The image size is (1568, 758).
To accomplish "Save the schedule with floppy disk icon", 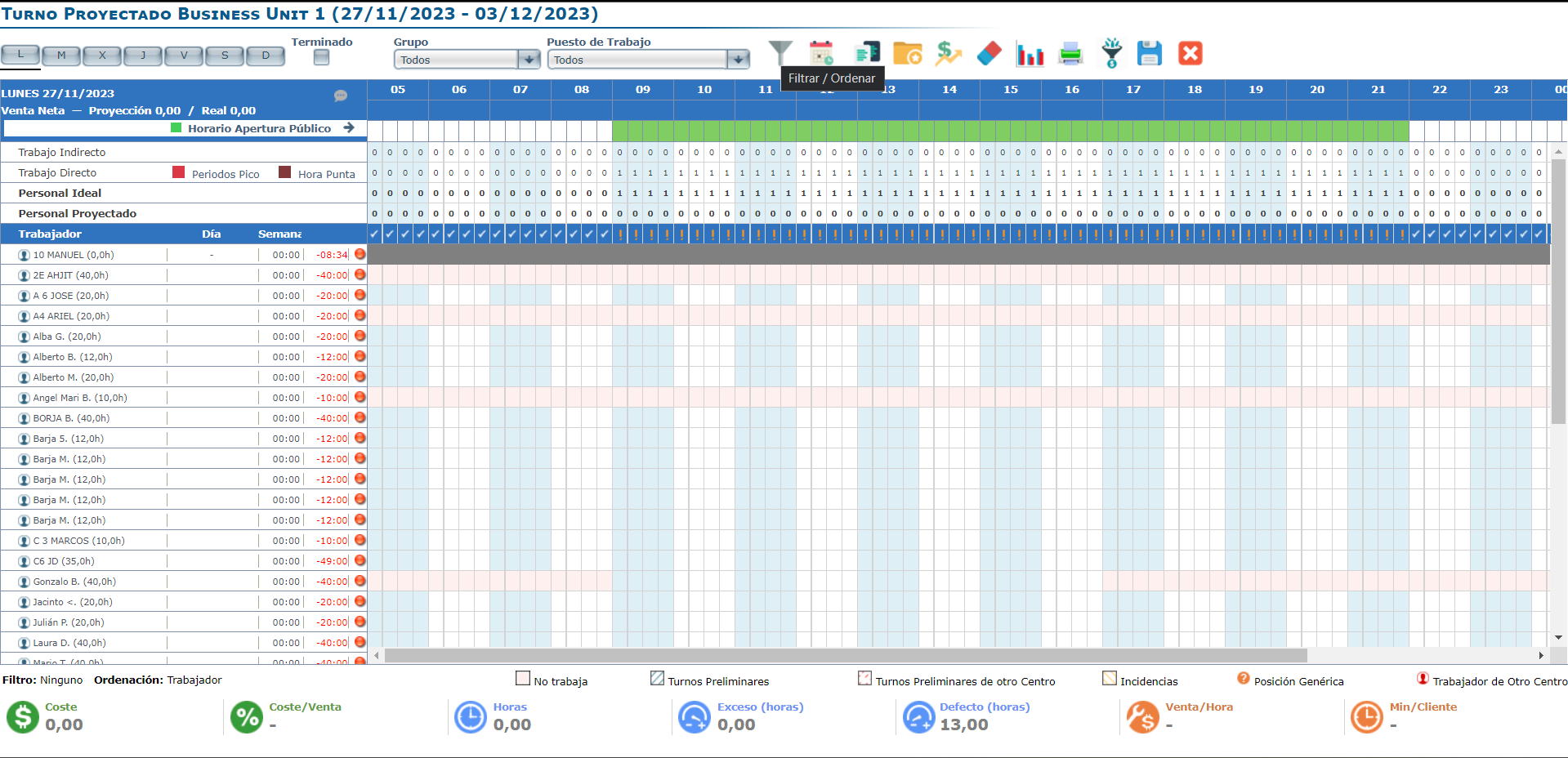I will tap(1149, 53).
